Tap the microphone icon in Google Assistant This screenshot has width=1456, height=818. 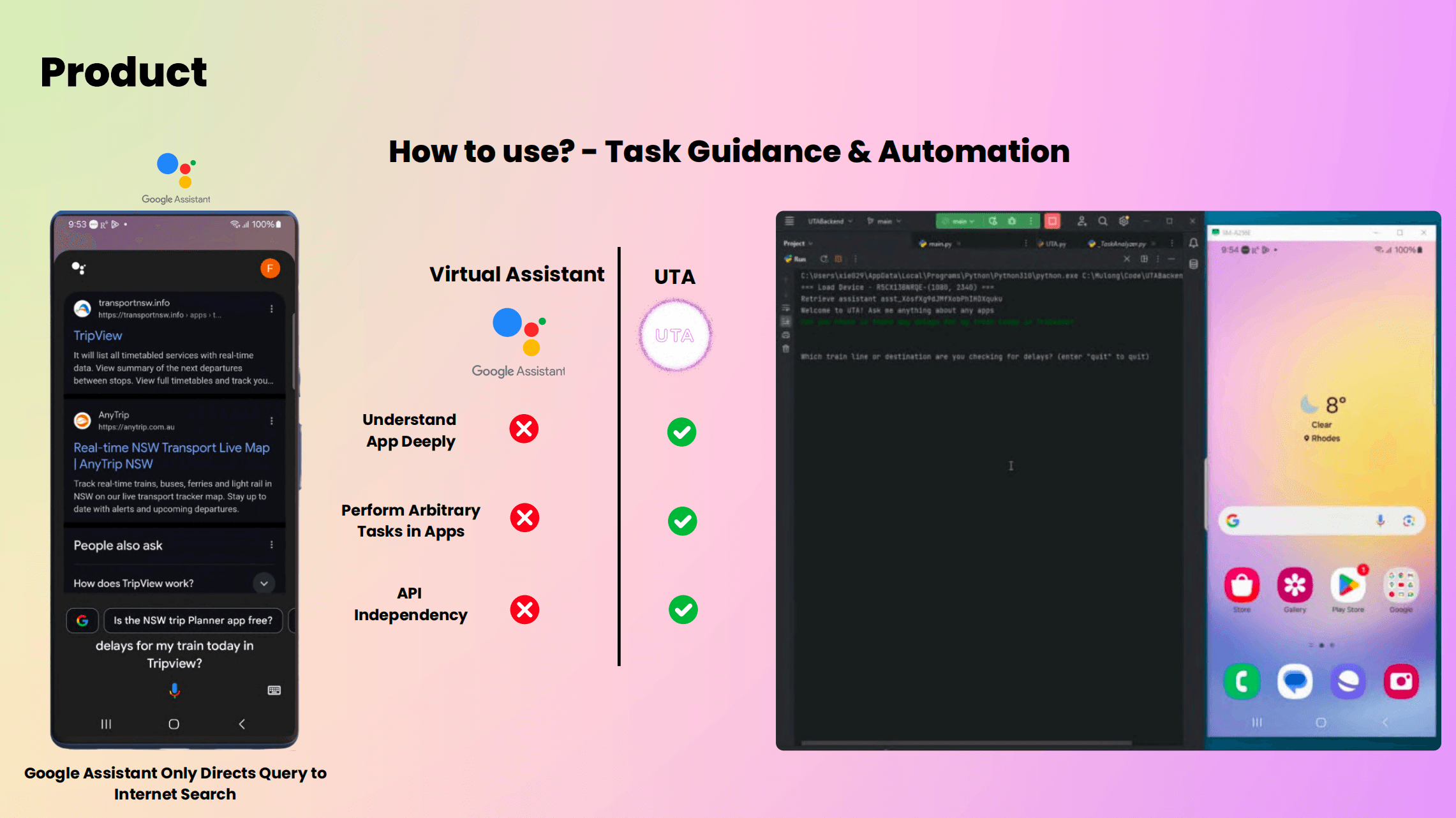[174, 690]
